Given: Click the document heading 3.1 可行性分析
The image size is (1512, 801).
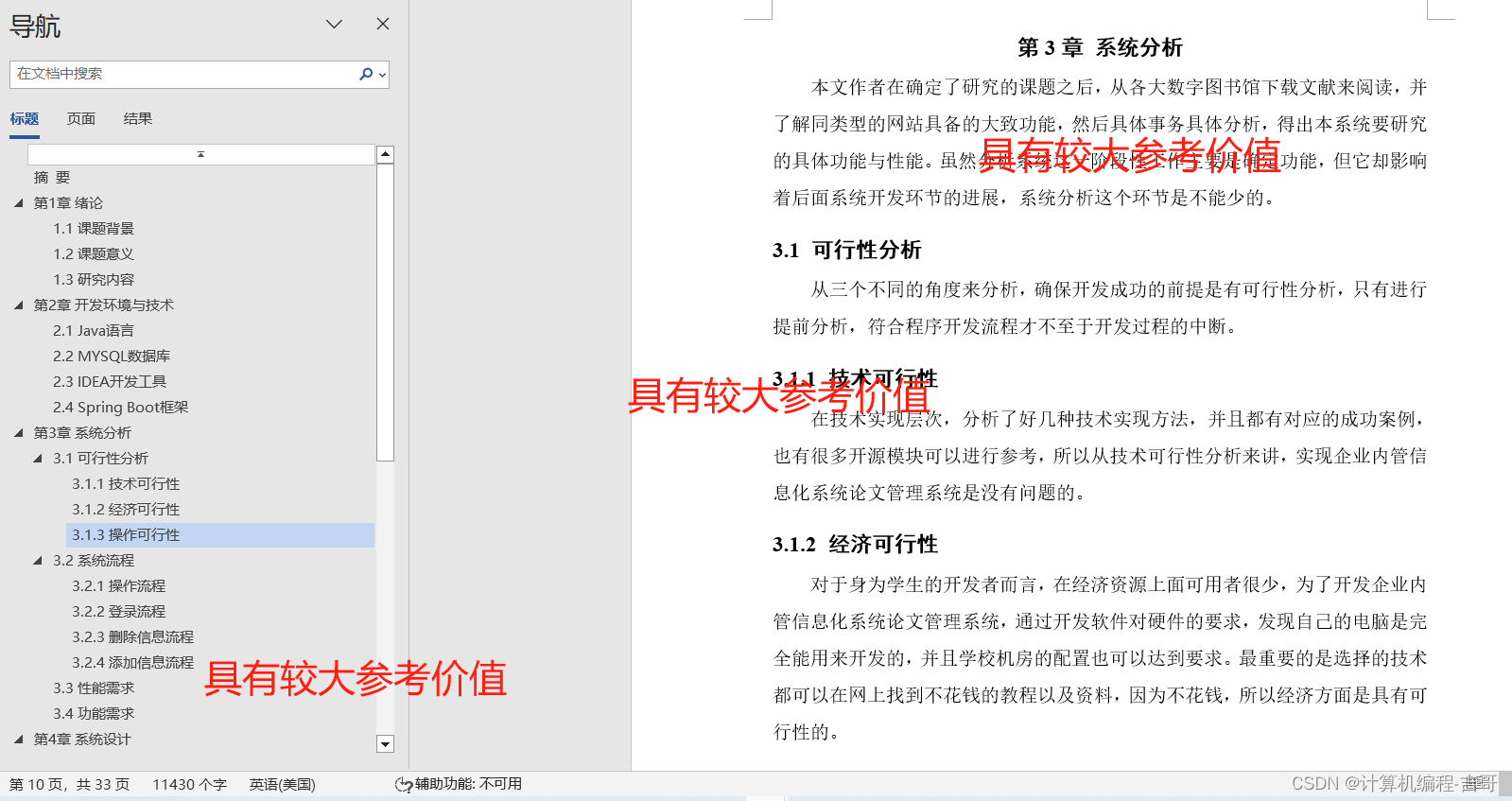Looking at the screenshot, I should pos(846,250).
